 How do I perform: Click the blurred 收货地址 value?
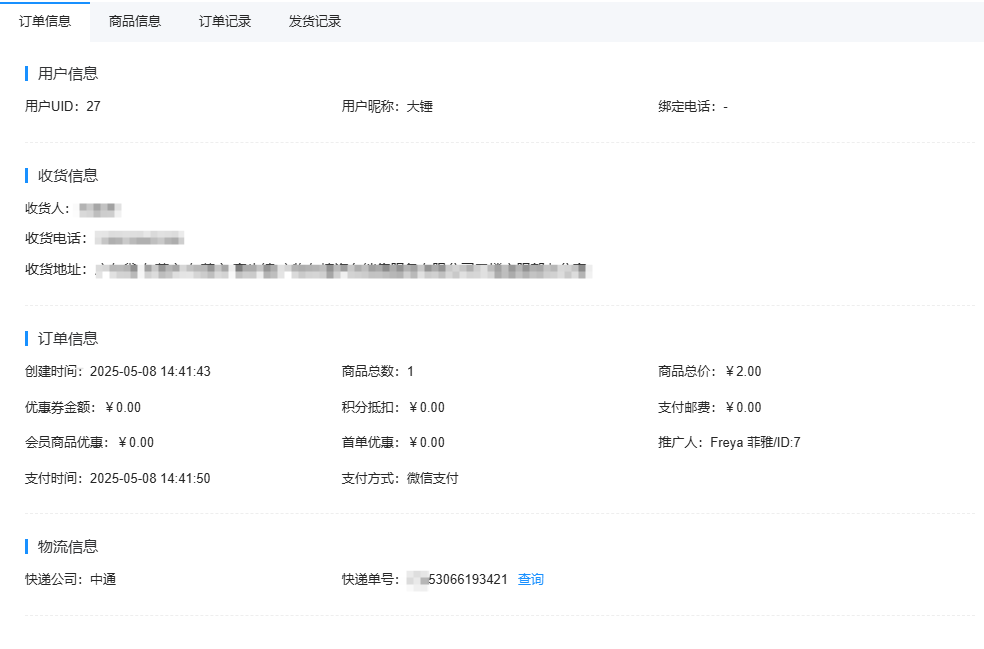click(343, 271)
